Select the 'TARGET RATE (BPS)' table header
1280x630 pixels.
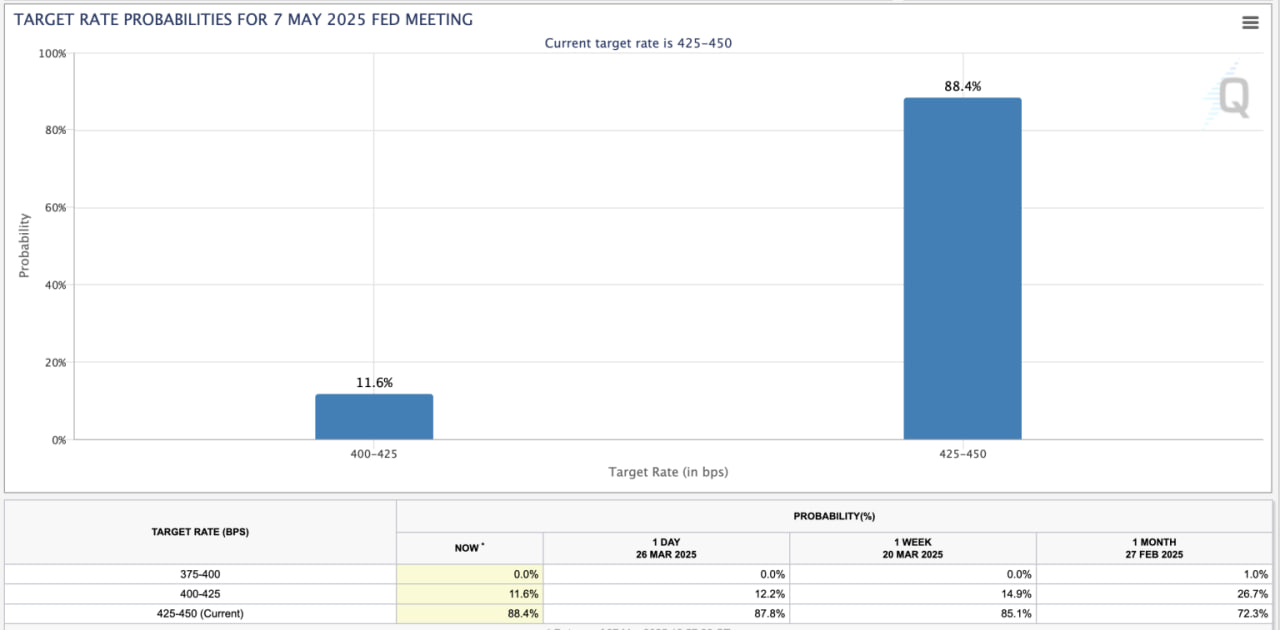tap(200, 532)
